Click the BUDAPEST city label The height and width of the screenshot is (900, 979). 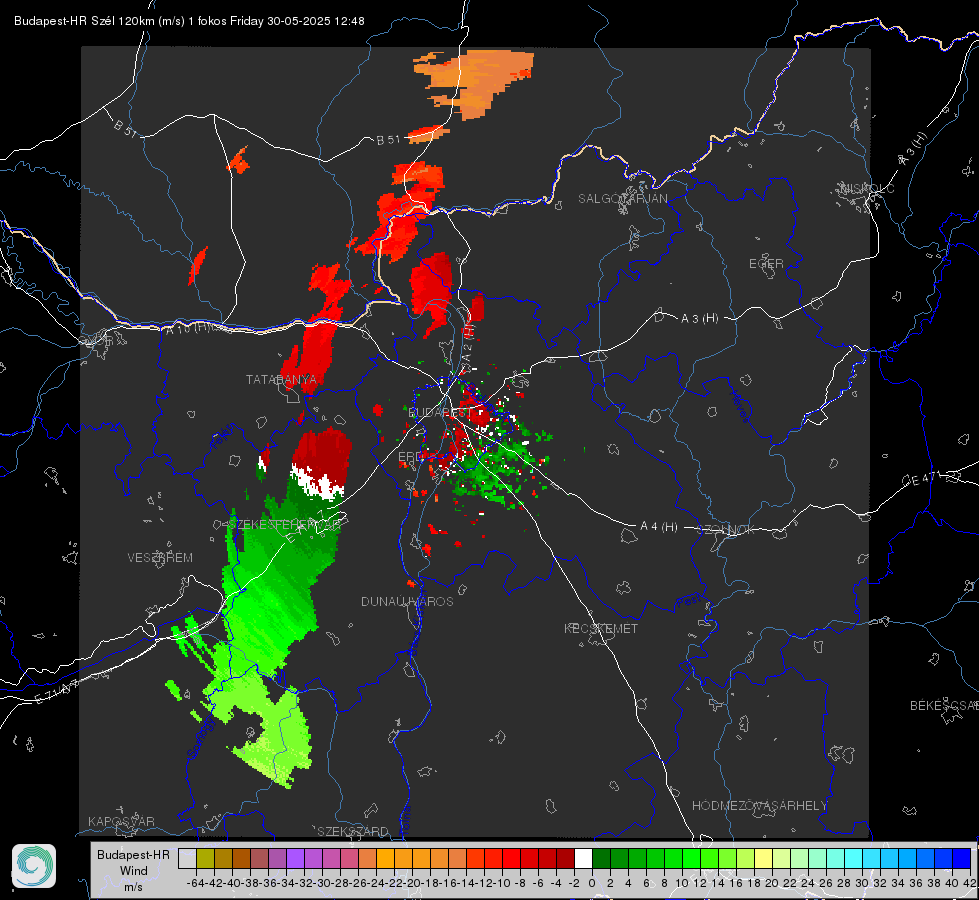(x=440, y=412)
